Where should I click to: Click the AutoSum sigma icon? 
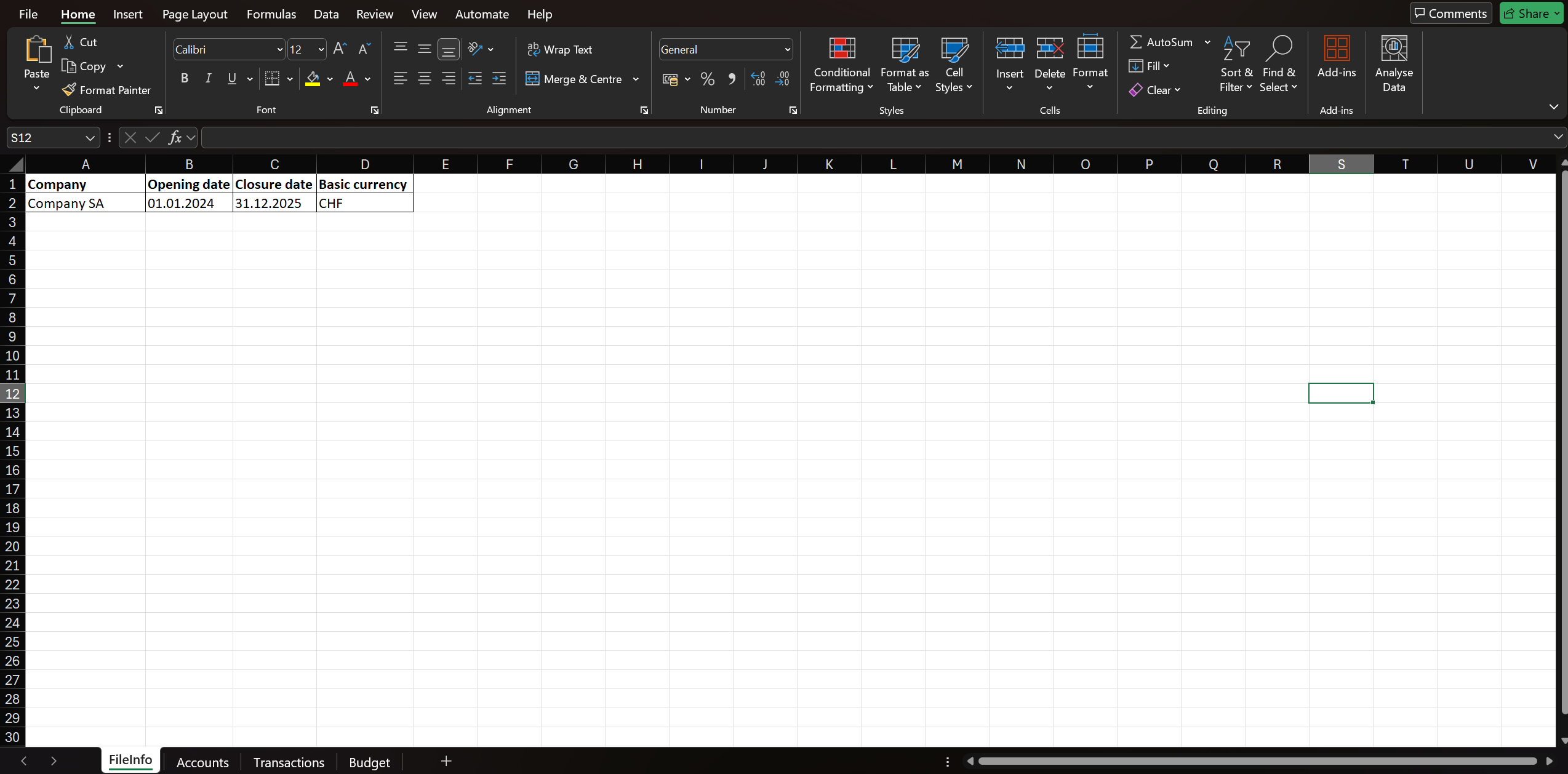pyautogui.click(x=1136, y=42)
